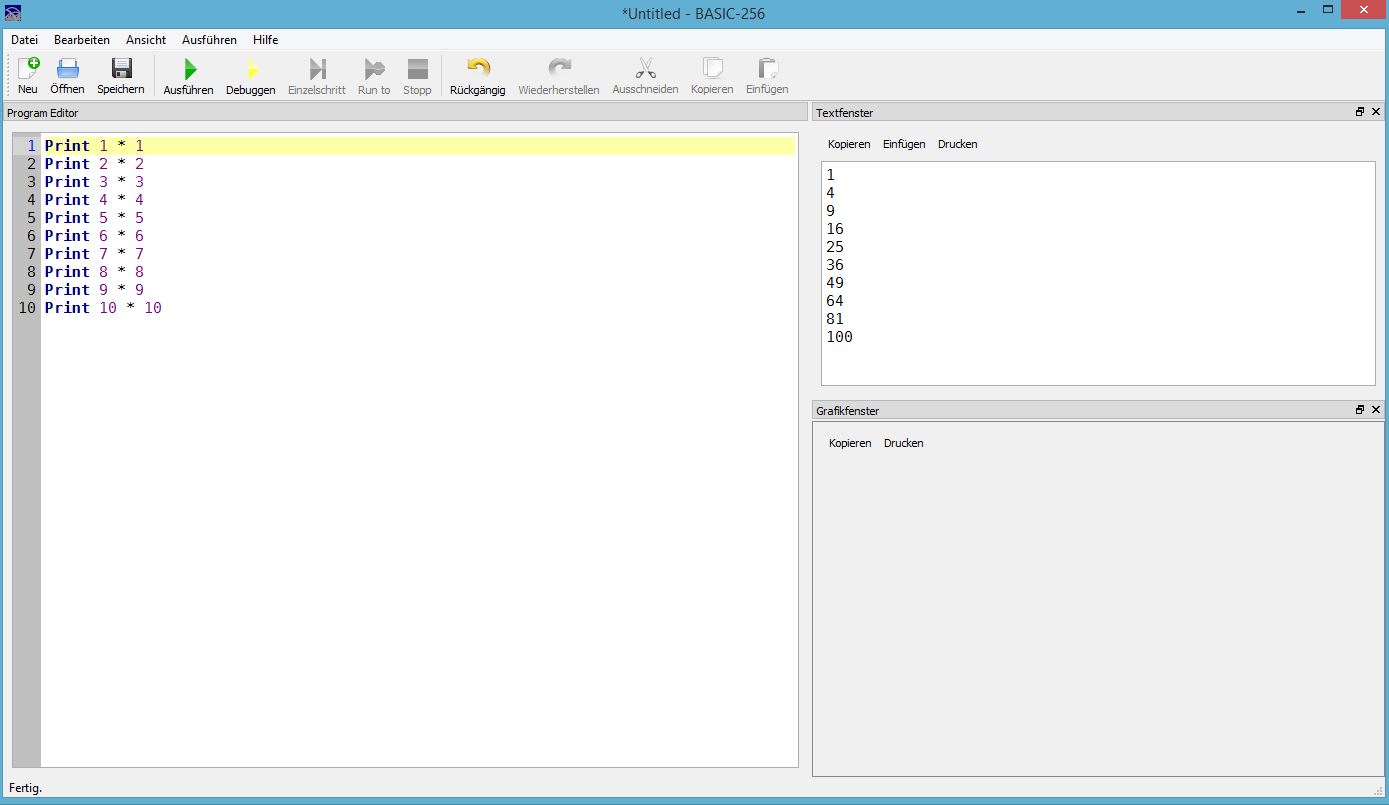
Task: Save the program with the Speichern icon
Action: [x=121, y=69]
